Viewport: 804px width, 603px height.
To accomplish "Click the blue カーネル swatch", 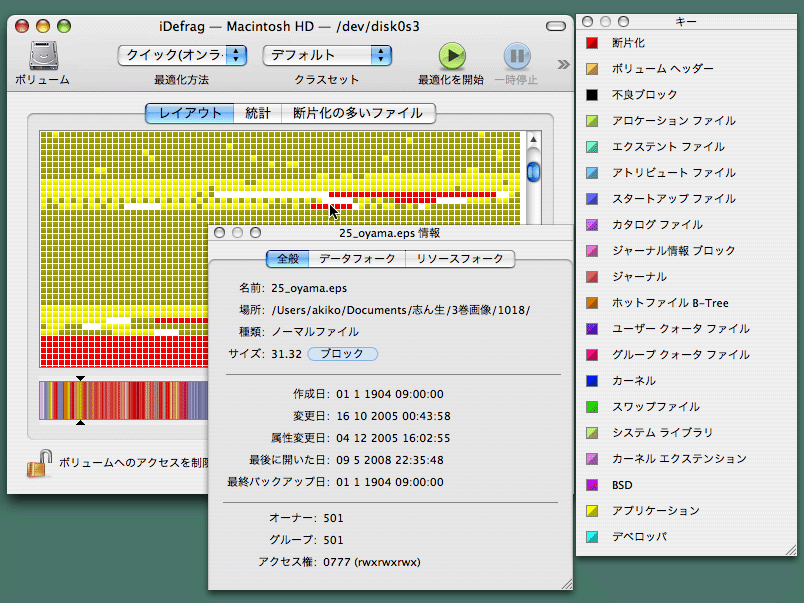I will coord(592,381).
